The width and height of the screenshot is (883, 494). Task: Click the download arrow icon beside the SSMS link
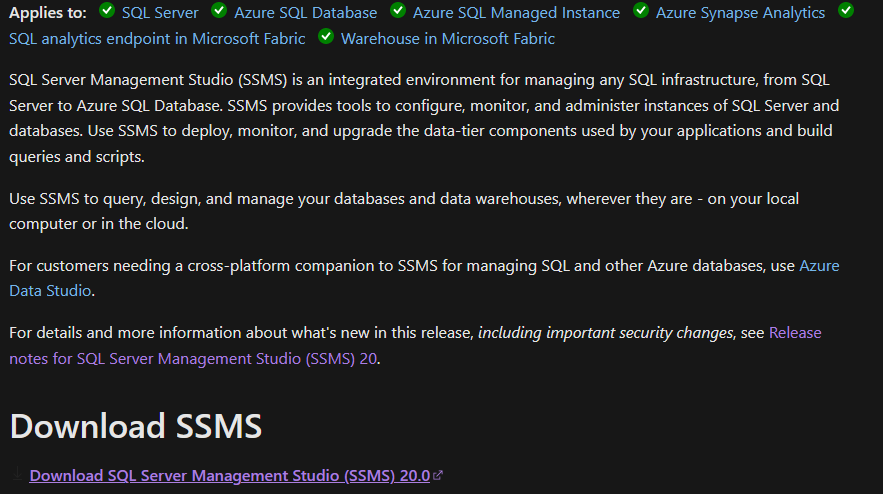pyautogui.click(x=17, y=474)
